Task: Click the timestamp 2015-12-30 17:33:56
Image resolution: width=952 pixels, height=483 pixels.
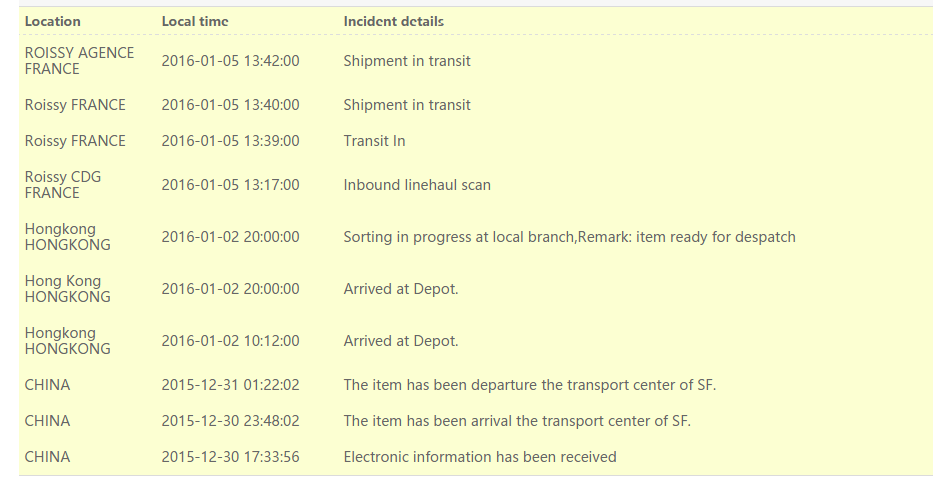Action: 230,456
